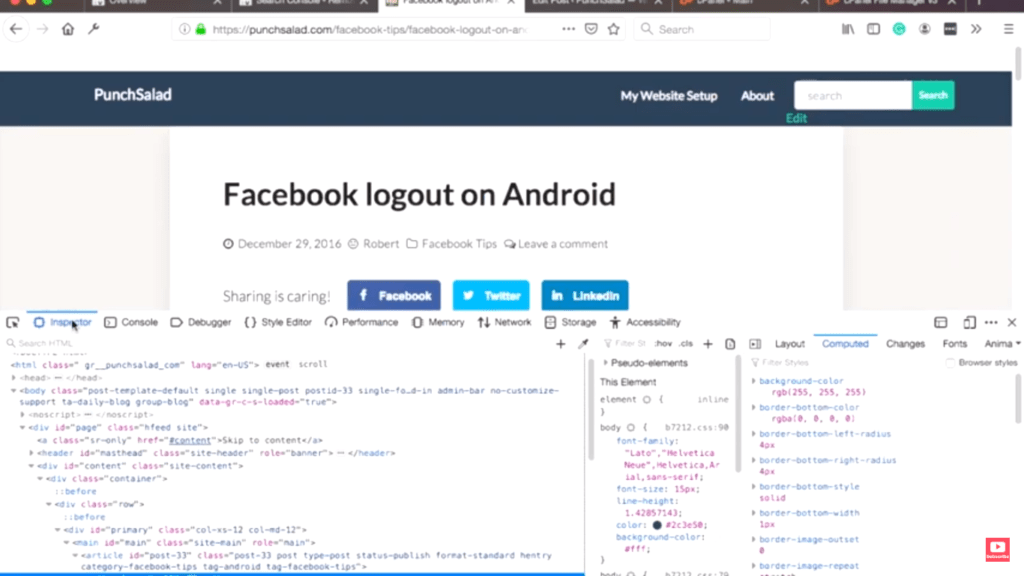Click into the site search field

pos(853,95)
